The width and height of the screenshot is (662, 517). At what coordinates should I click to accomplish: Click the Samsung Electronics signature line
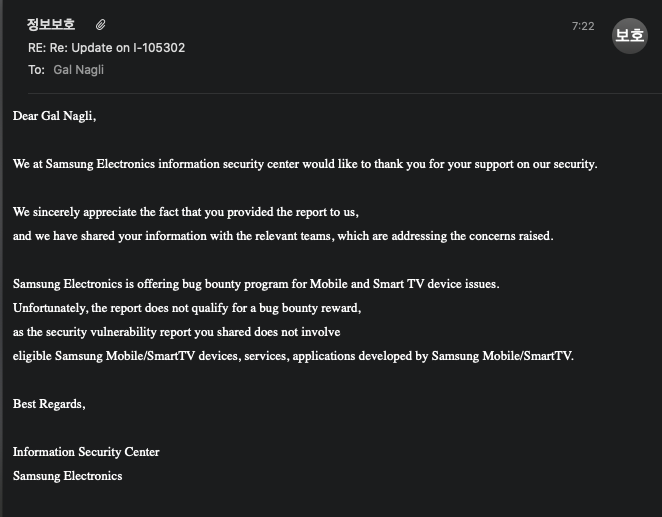(x=67, y=476)
